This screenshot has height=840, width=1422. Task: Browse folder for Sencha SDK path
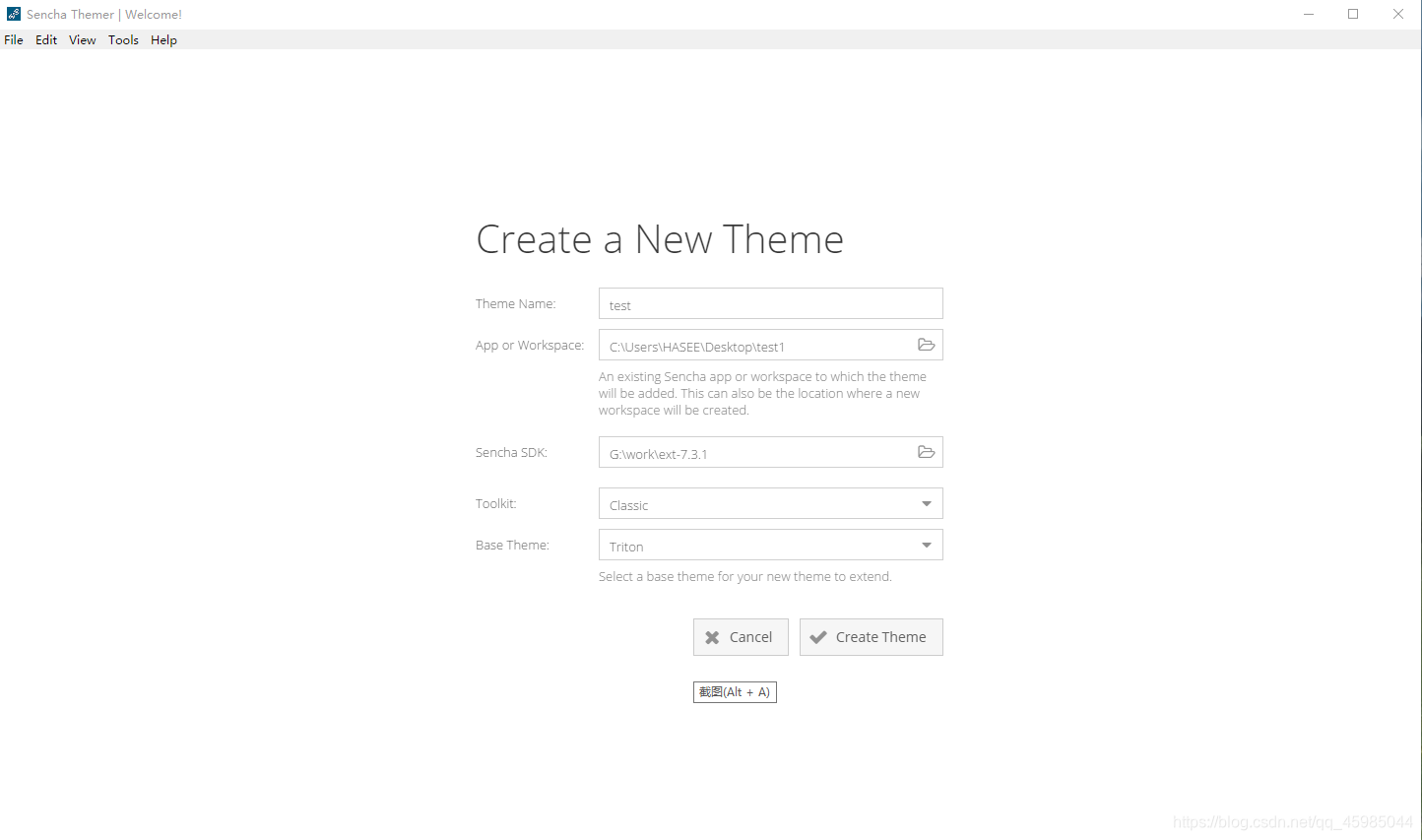pos(926,452)
